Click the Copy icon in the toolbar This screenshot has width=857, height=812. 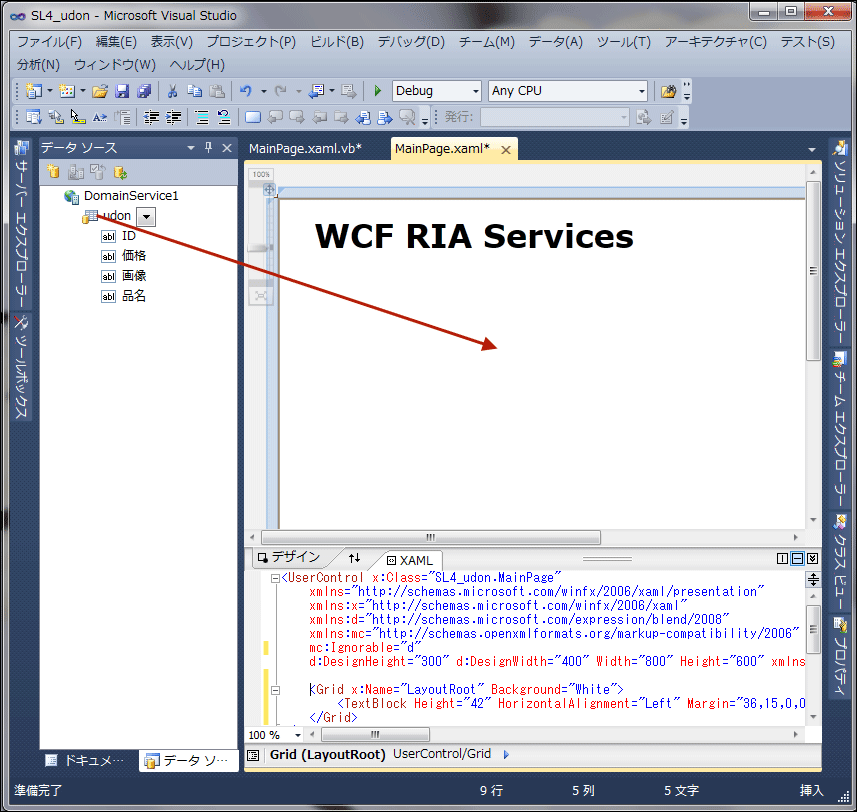(195, 91)
